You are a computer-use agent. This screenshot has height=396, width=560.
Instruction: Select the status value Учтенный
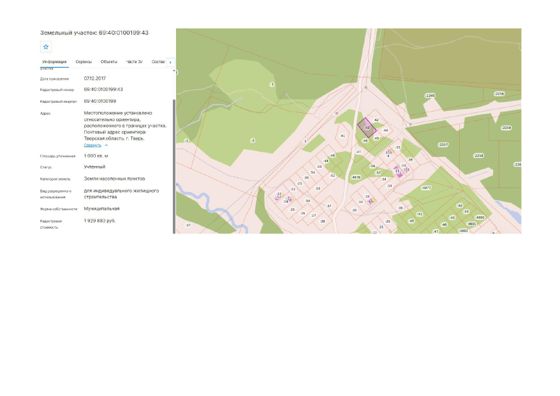pos(94,167)
